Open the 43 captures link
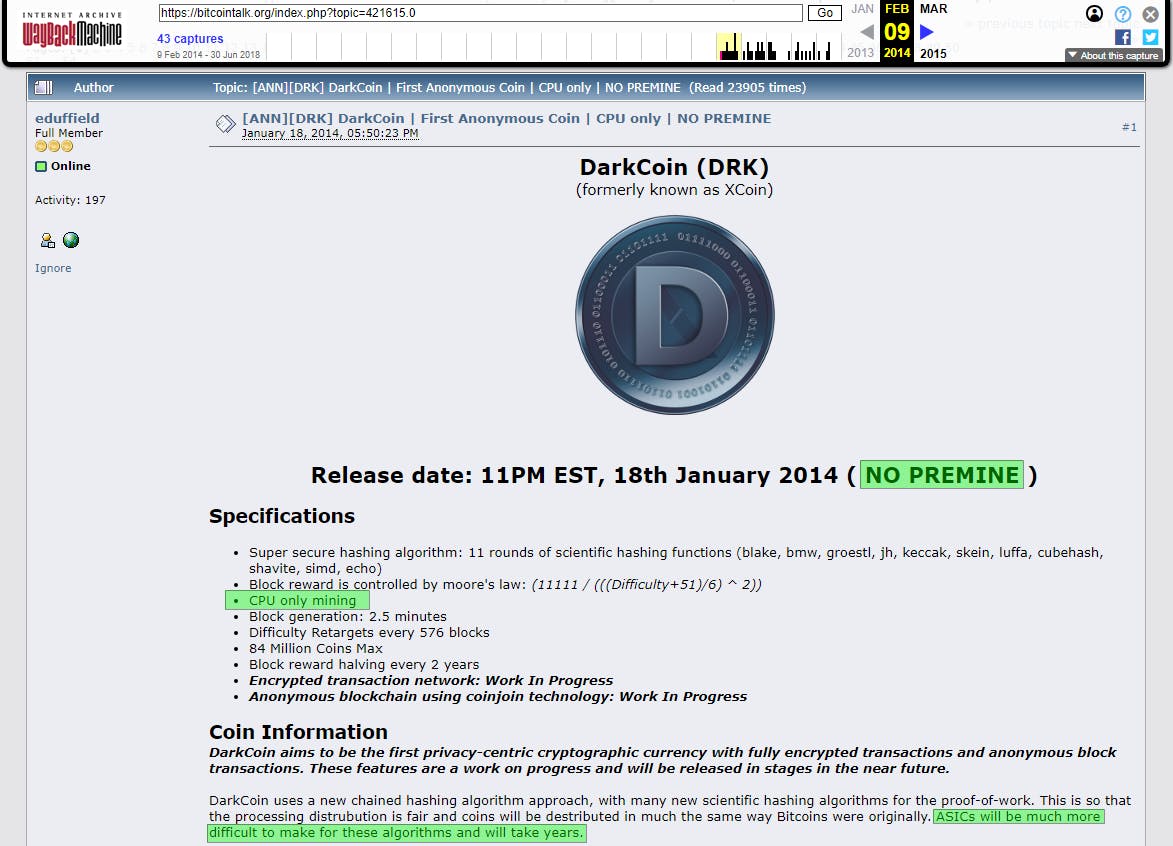 tap(190, 39)
